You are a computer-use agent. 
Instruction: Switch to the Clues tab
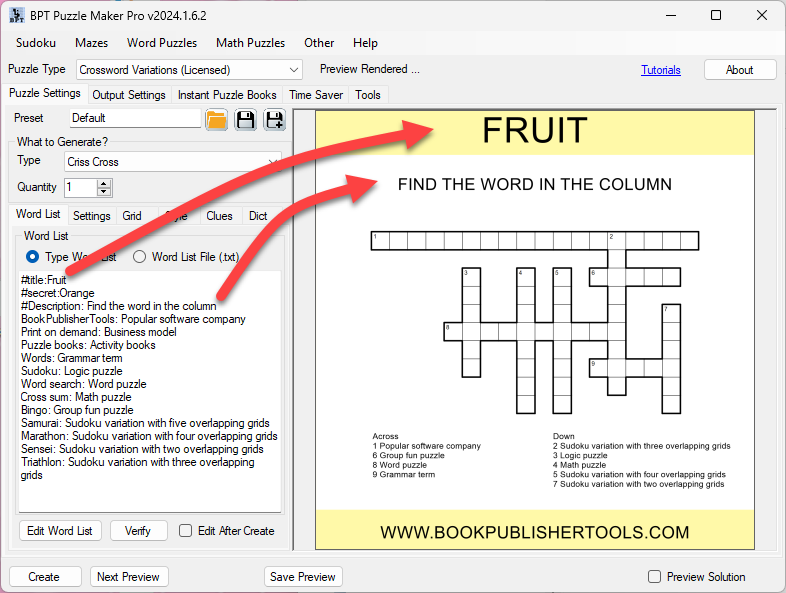click(x=219, y=216)
